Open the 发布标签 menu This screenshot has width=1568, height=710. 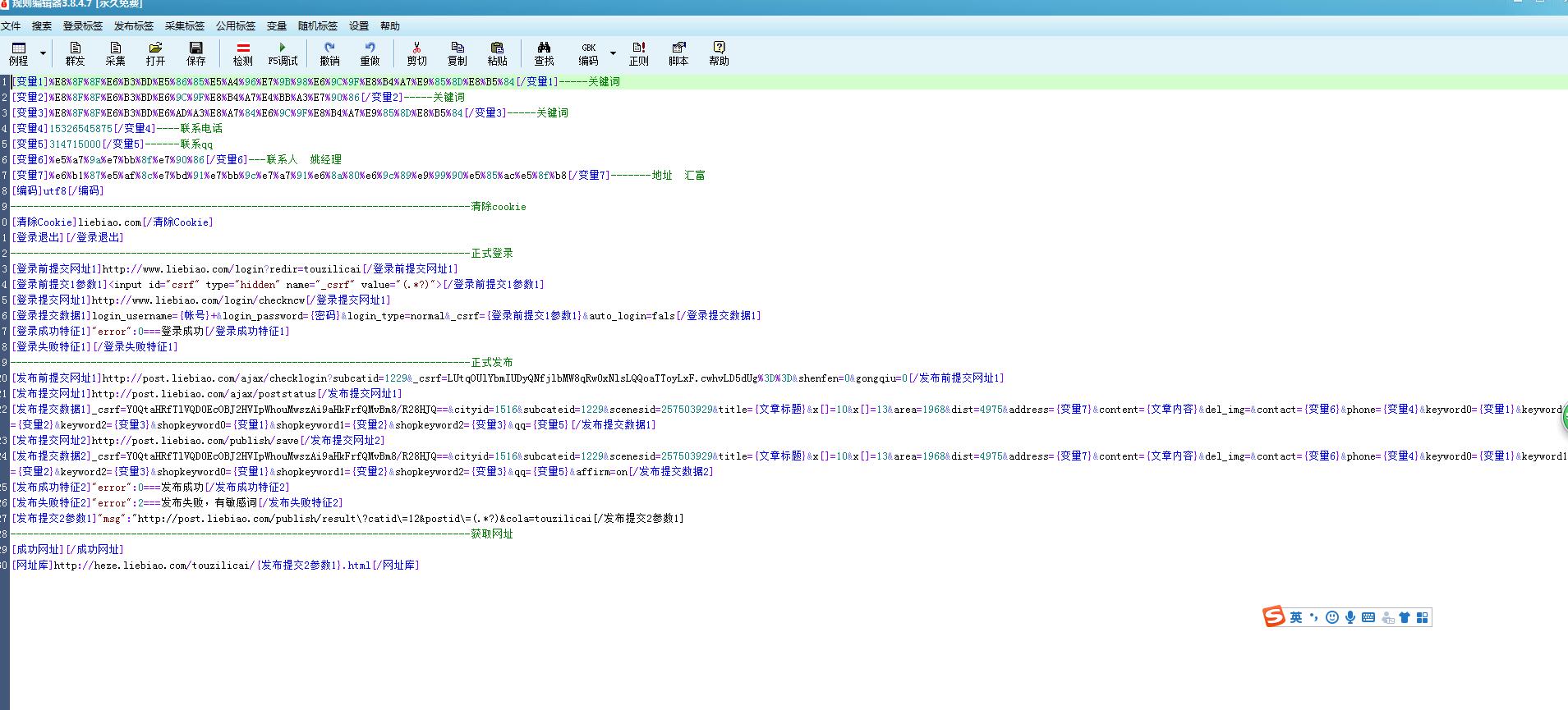coord(133,26)
